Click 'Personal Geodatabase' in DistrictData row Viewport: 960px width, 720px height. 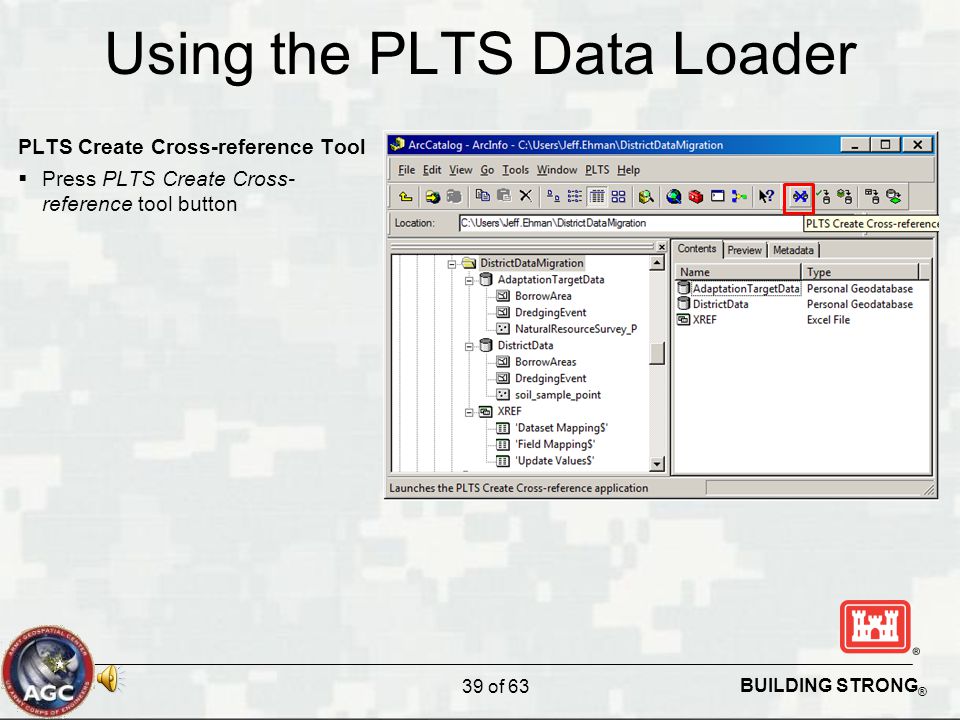[x=860, y=304]
